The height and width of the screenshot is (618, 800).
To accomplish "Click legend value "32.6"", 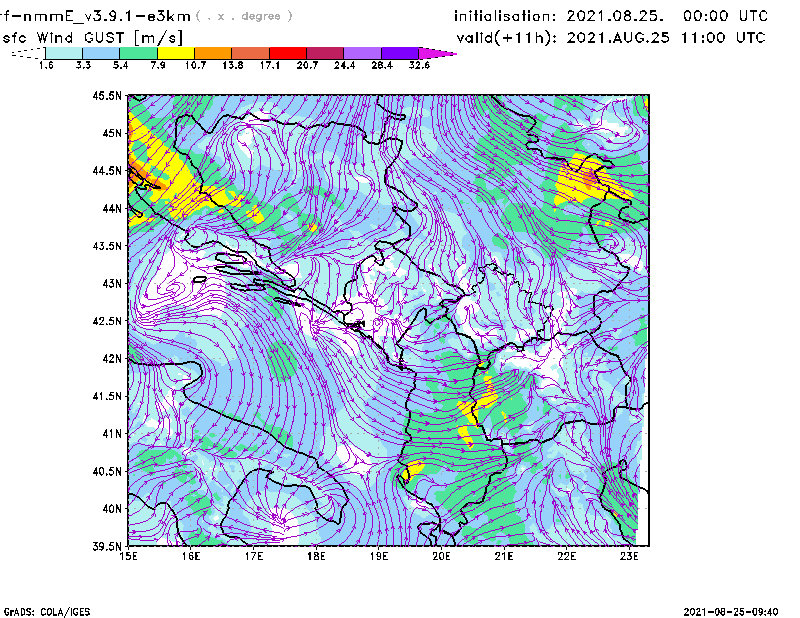I will (419, 65).
